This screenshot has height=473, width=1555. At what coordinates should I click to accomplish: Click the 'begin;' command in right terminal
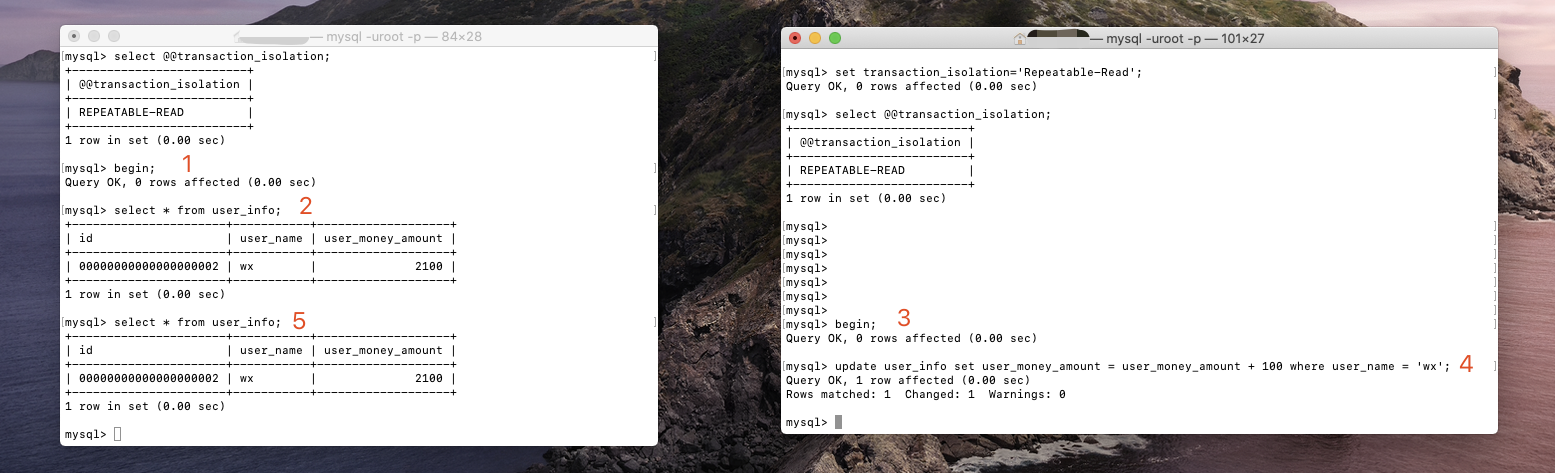pyautogui.click(x=856, y=324)
